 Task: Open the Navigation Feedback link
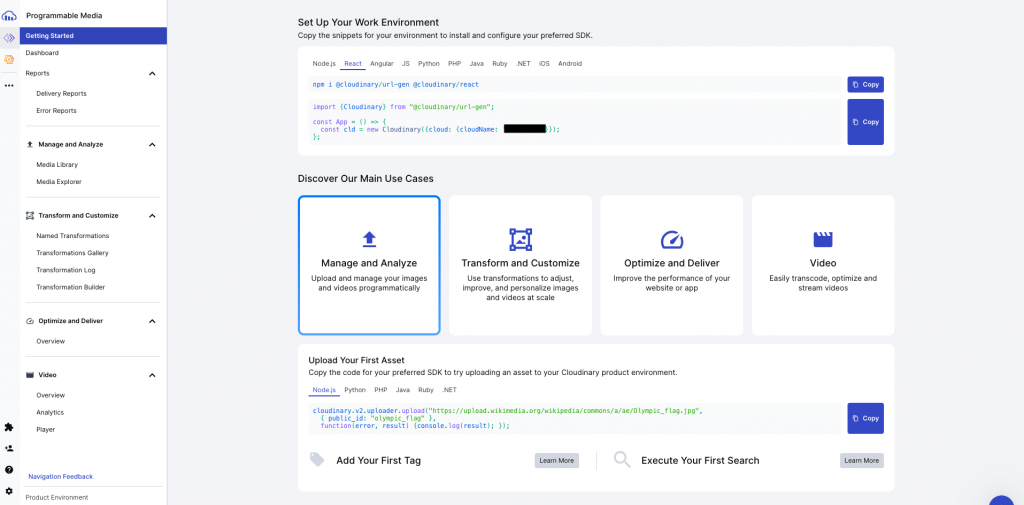pos(61,477)
